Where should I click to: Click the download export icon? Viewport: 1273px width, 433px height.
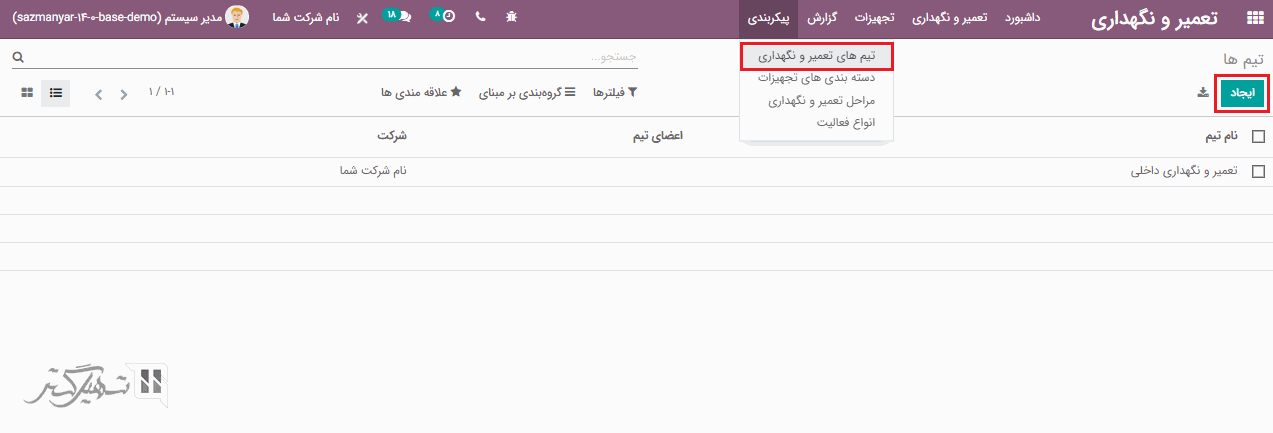1203,93
